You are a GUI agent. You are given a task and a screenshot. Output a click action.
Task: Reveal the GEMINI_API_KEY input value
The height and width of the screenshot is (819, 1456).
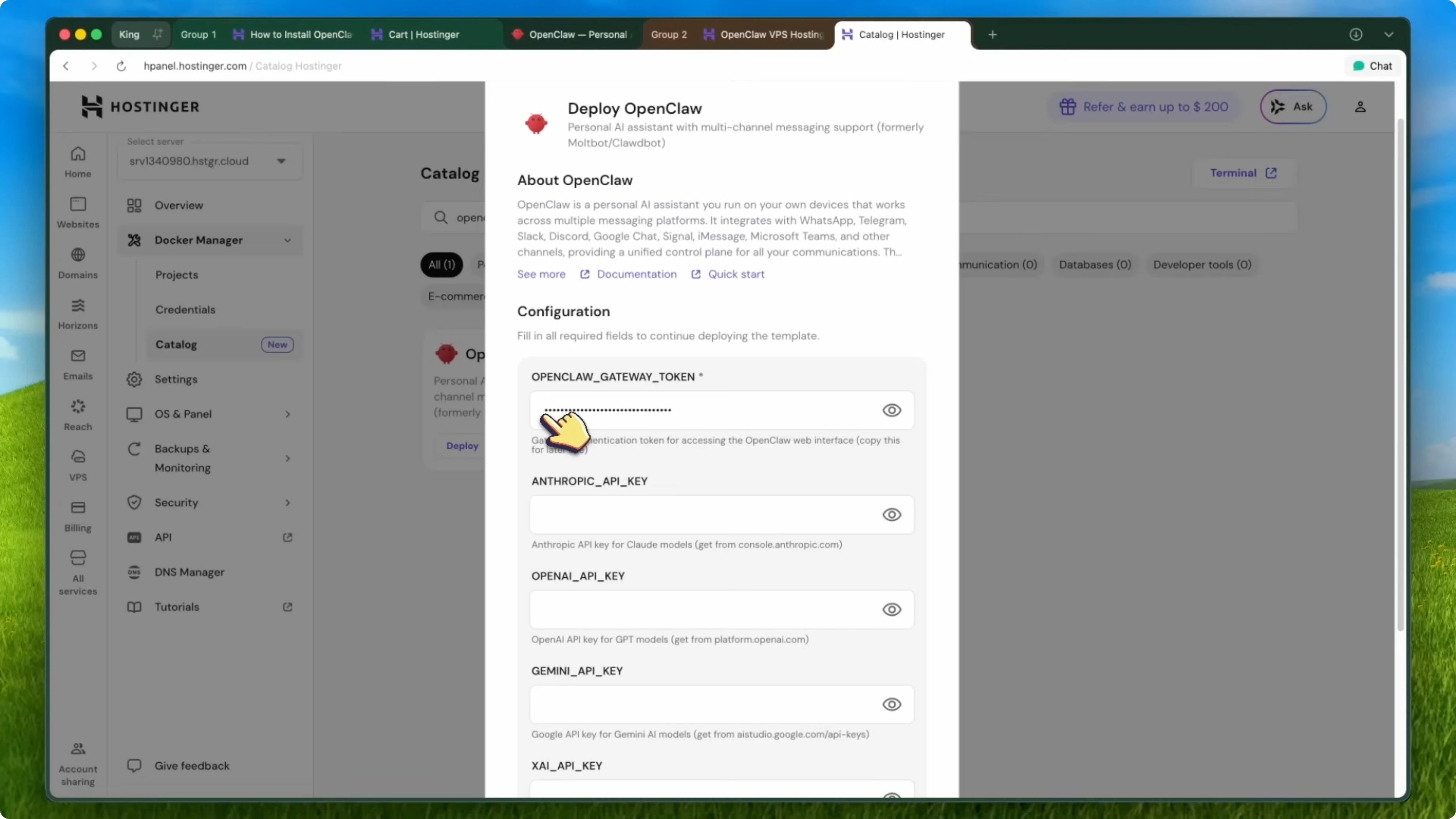(892, 704)
